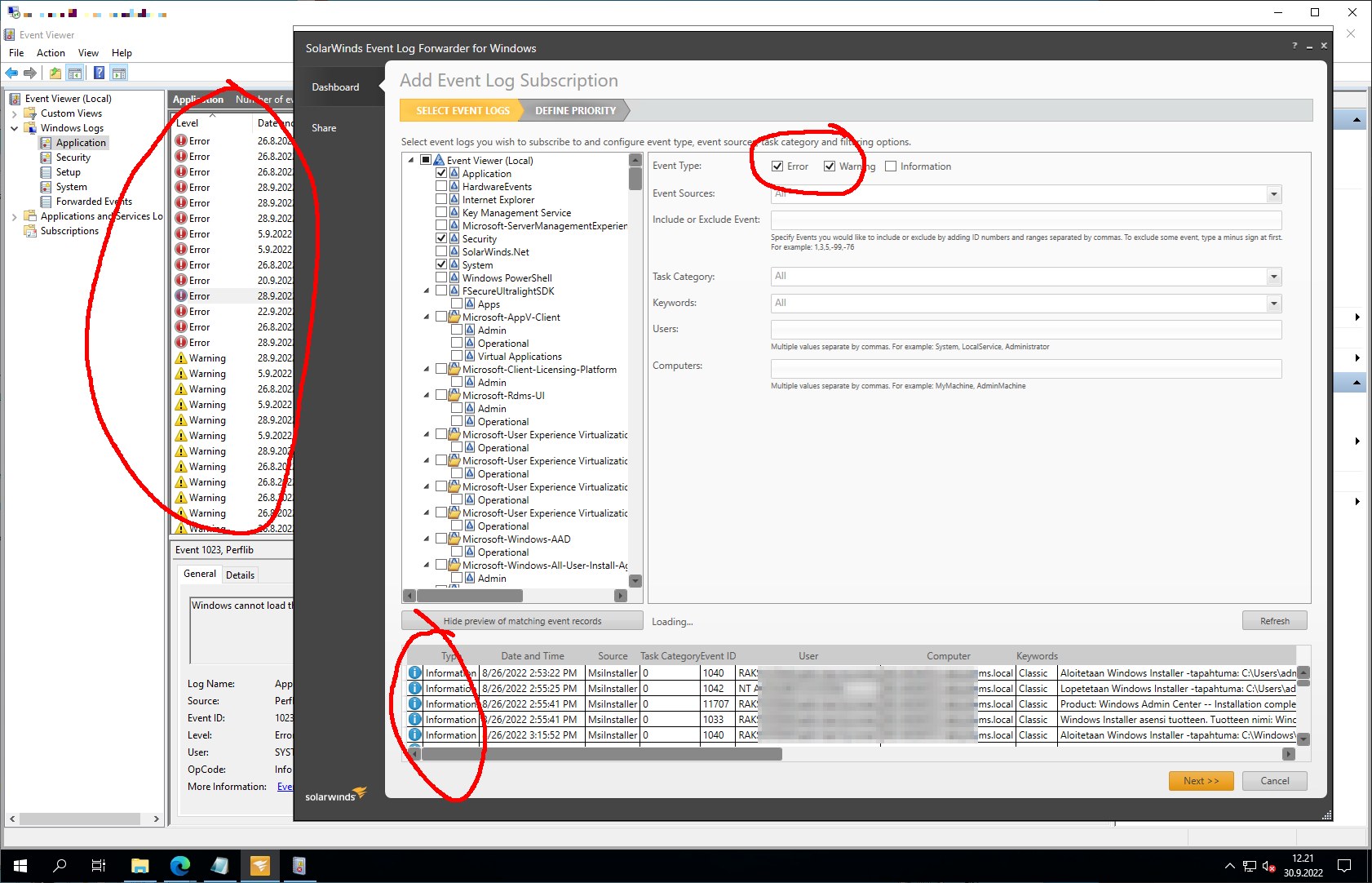Check the HardwareEvents log checkbox
Screen dimensions: 1372x883
441,187
